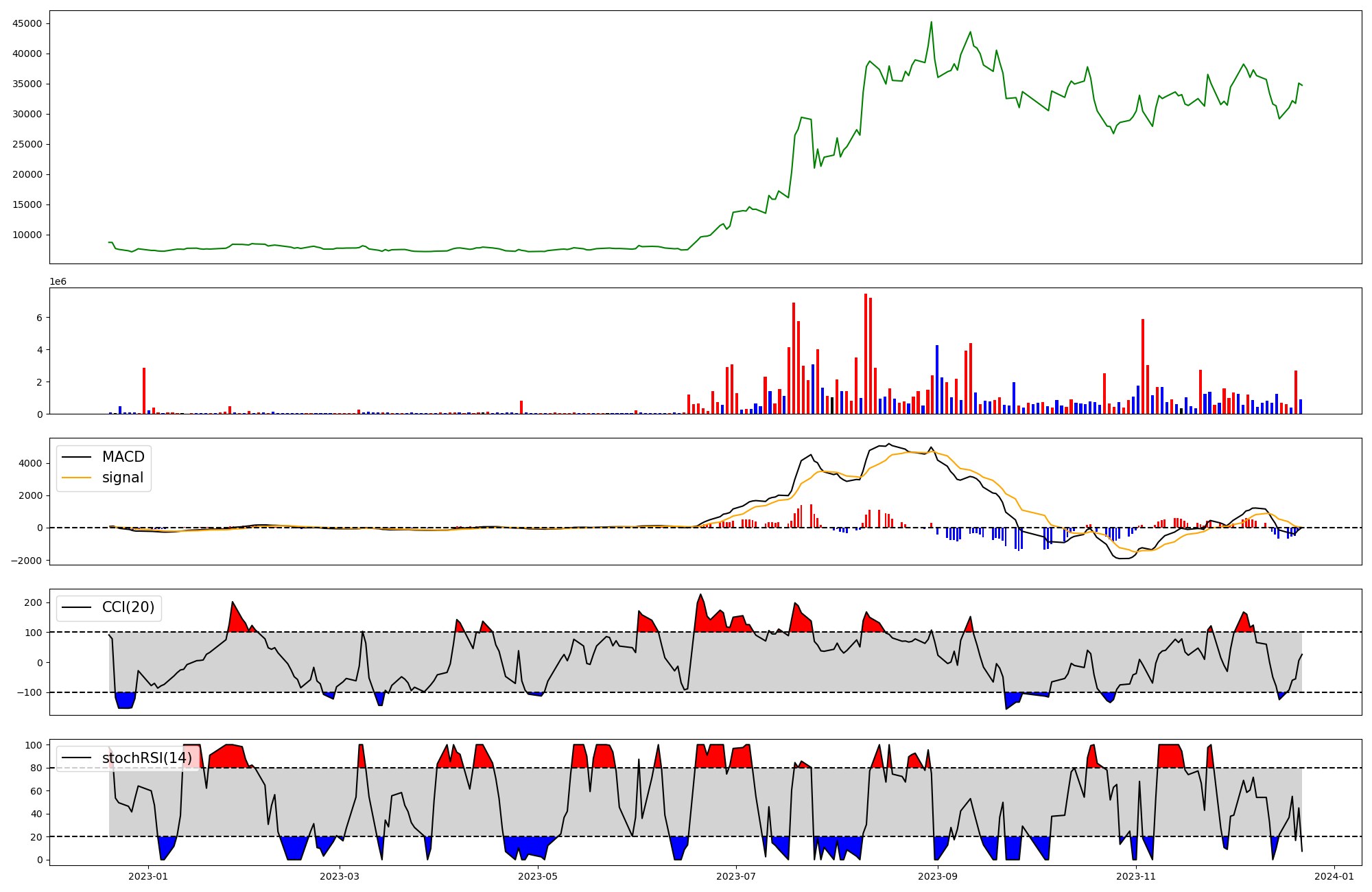Select the 2023-07 date tick label

click(736, 876)
